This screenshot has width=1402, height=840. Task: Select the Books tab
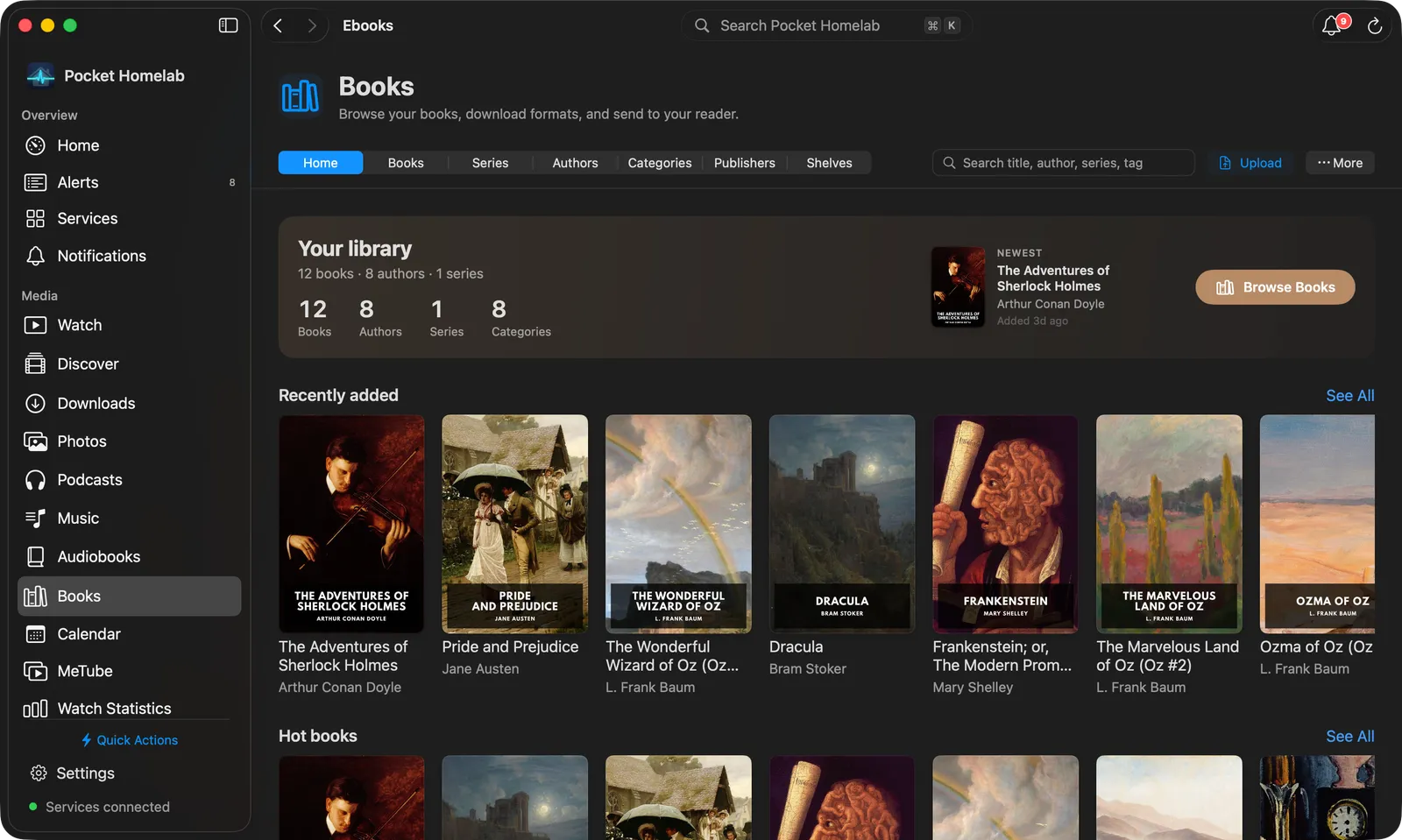click(x=406, y=163)
